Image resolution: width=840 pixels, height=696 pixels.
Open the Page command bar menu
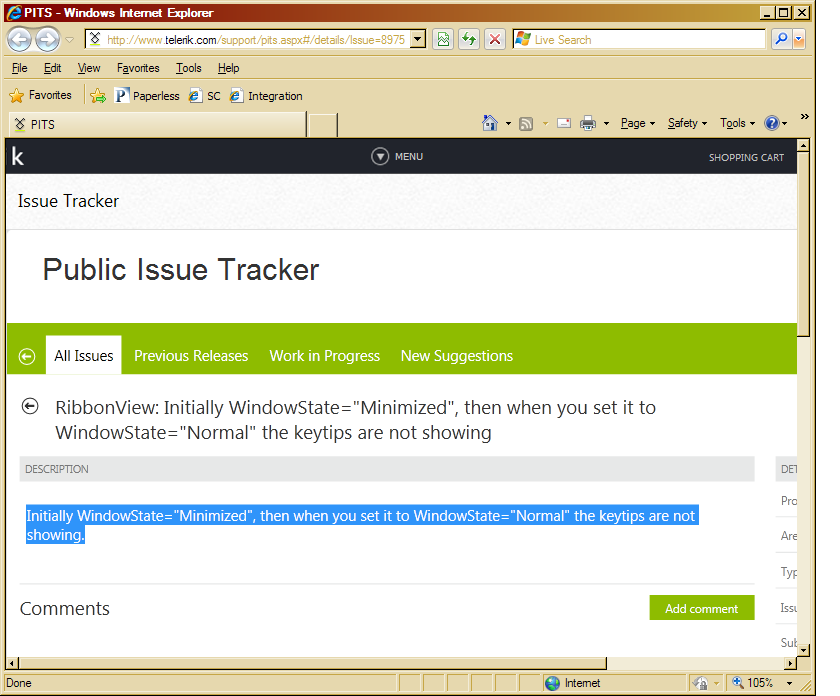coord(638,123)
